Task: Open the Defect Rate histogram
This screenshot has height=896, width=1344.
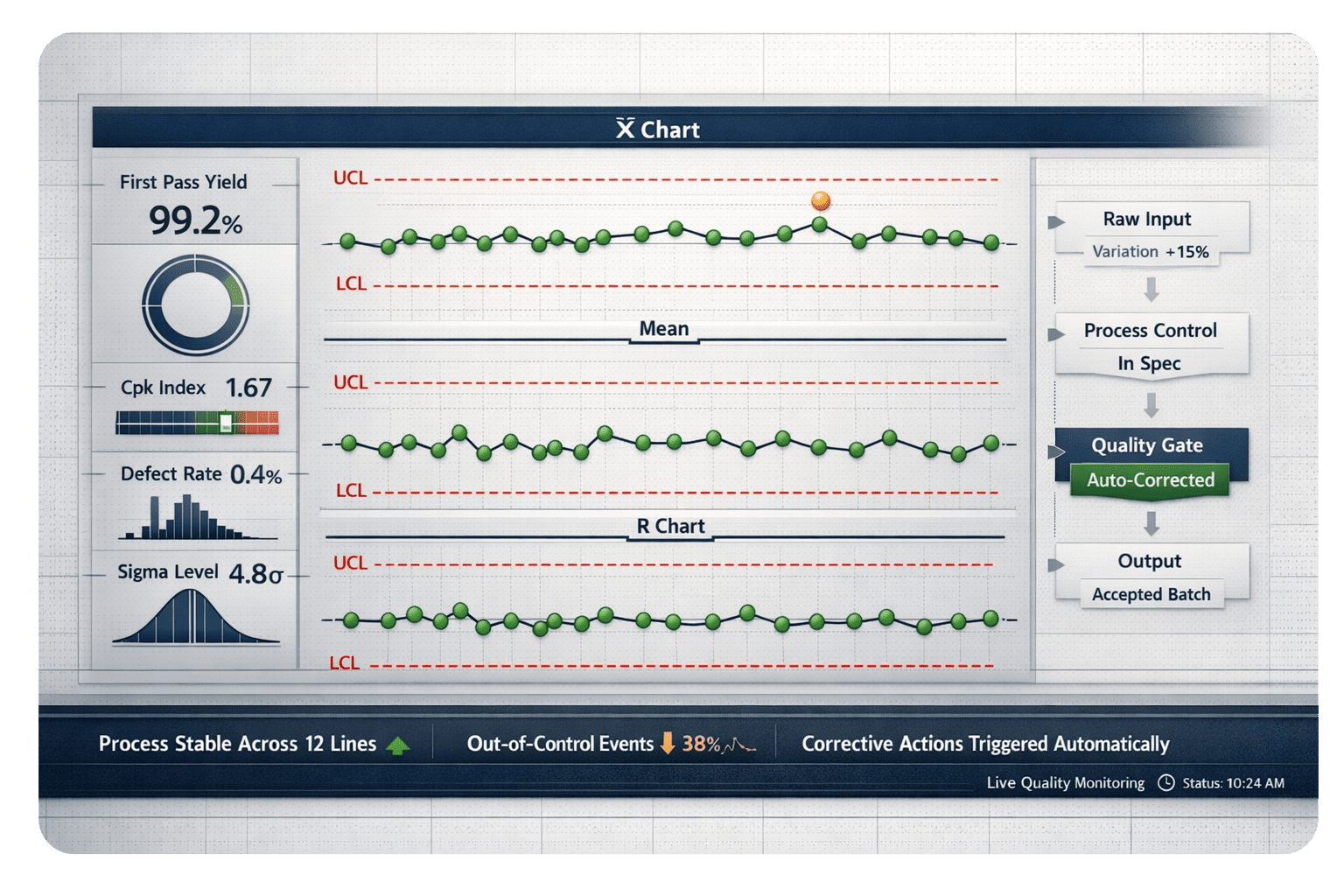Action: [x=198, y=517]
